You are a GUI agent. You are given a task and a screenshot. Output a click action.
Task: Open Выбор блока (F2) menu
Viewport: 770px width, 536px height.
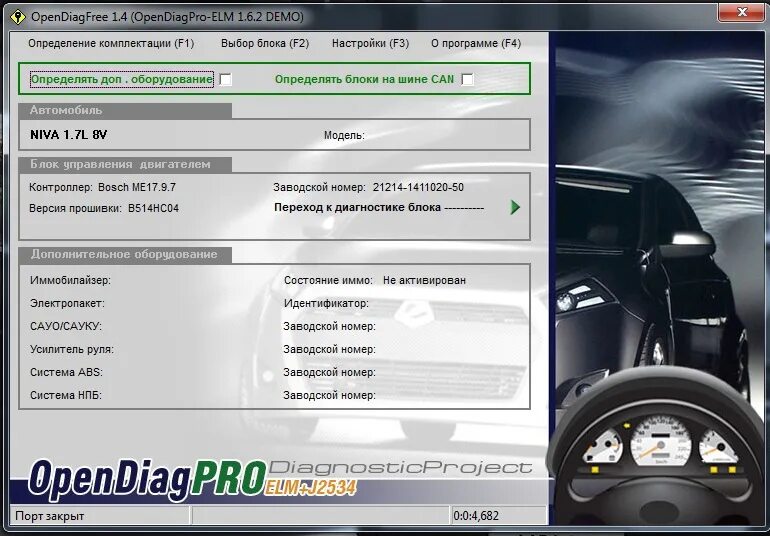point(265,43)
